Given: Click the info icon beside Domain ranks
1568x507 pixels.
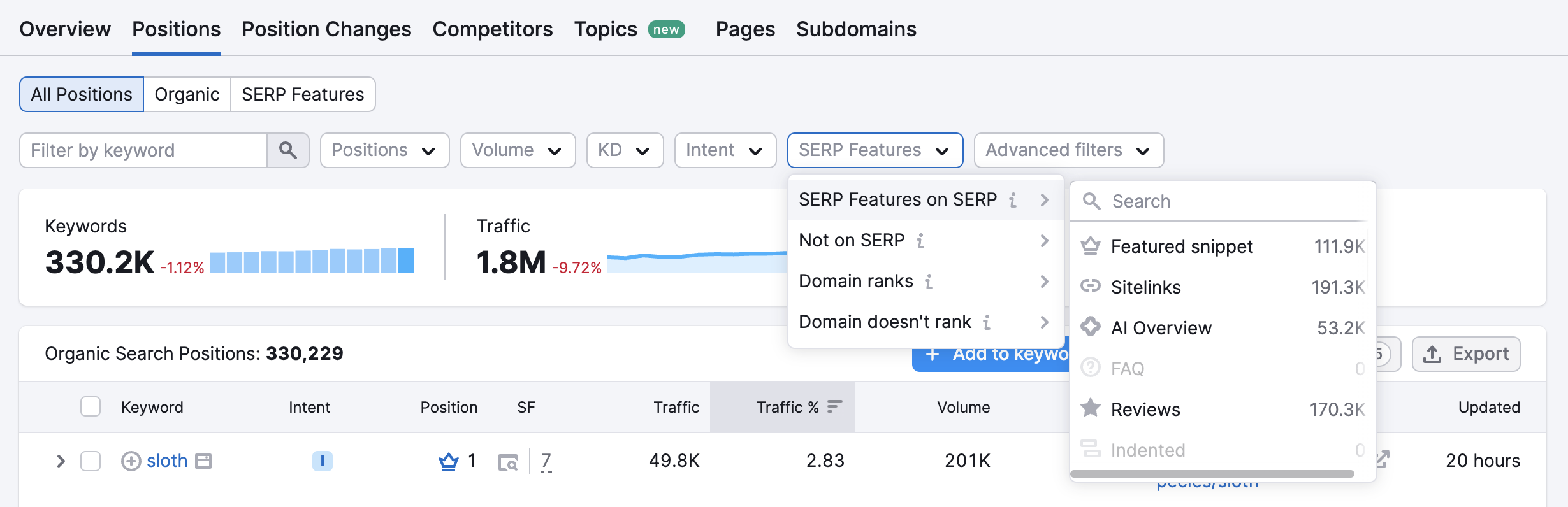Looking at the screenshot, I should tap(929, 282).
